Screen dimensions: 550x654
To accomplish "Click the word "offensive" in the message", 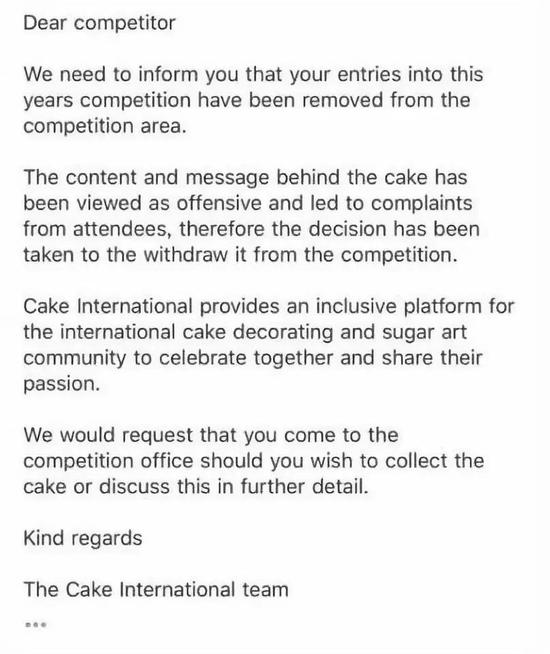I will 219,203.
